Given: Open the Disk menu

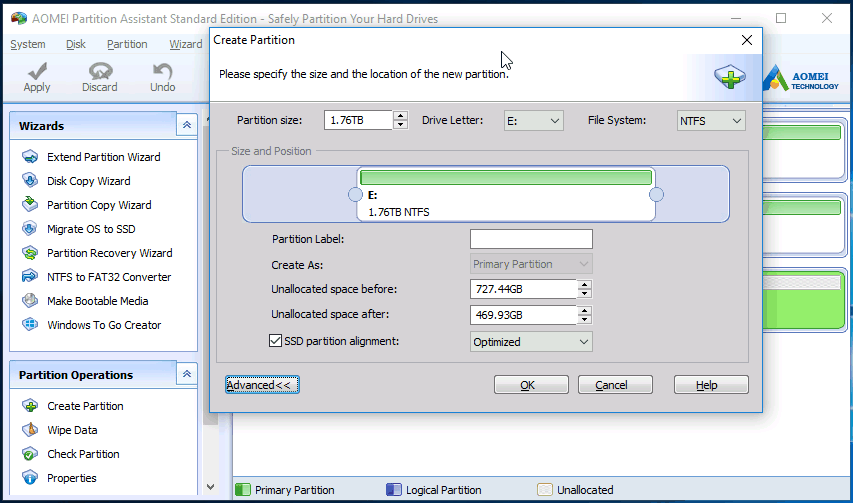Looking at the screenshot, I should pyautogui.click(x=76, y=44).
